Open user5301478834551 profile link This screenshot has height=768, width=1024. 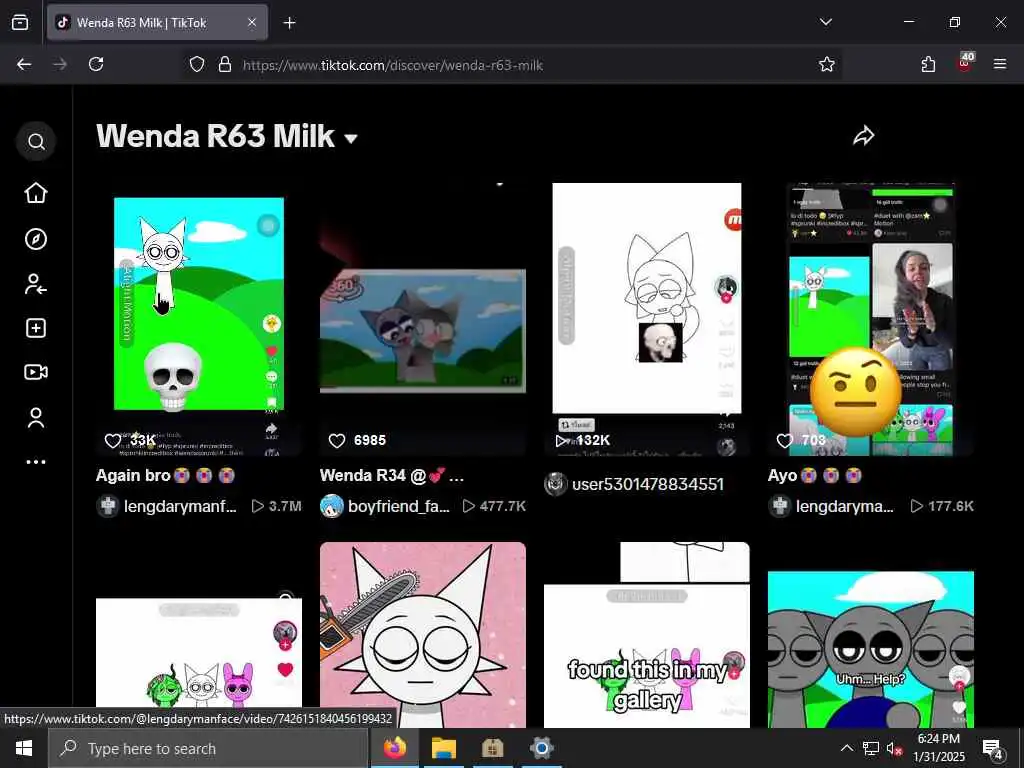634,485
